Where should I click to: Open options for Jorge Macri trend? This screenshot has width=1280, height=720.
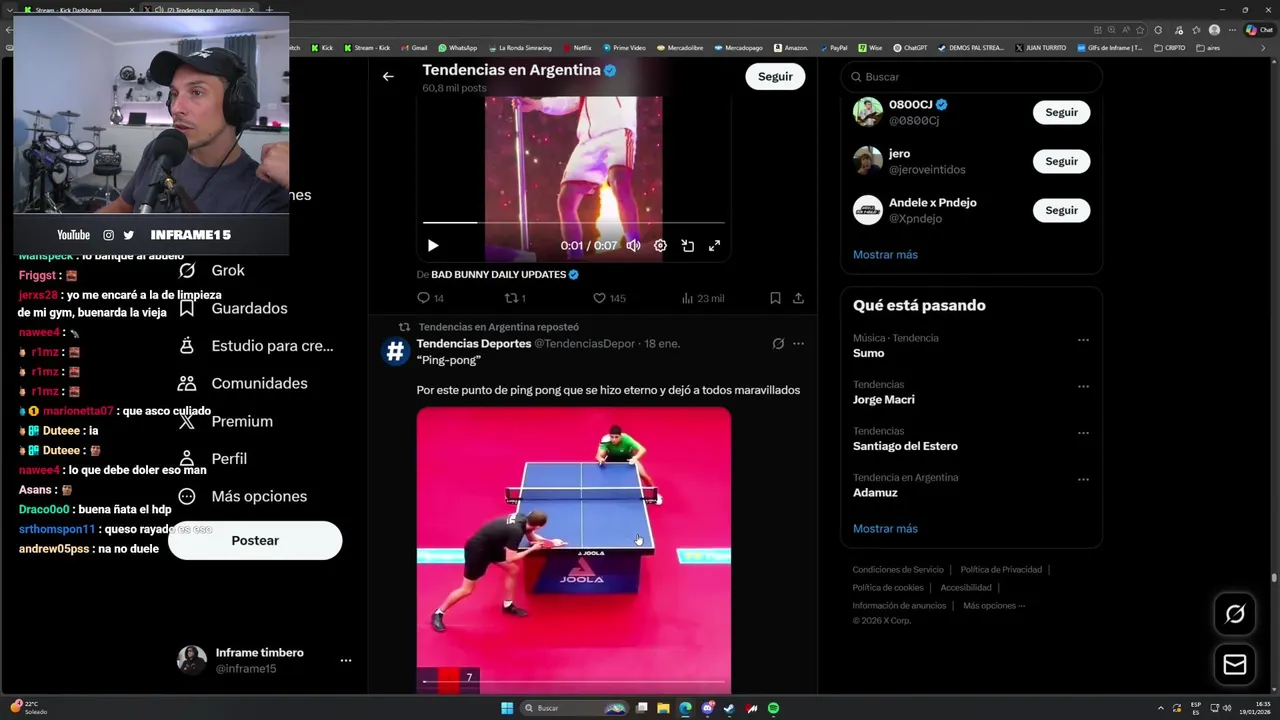point(1083,387)
